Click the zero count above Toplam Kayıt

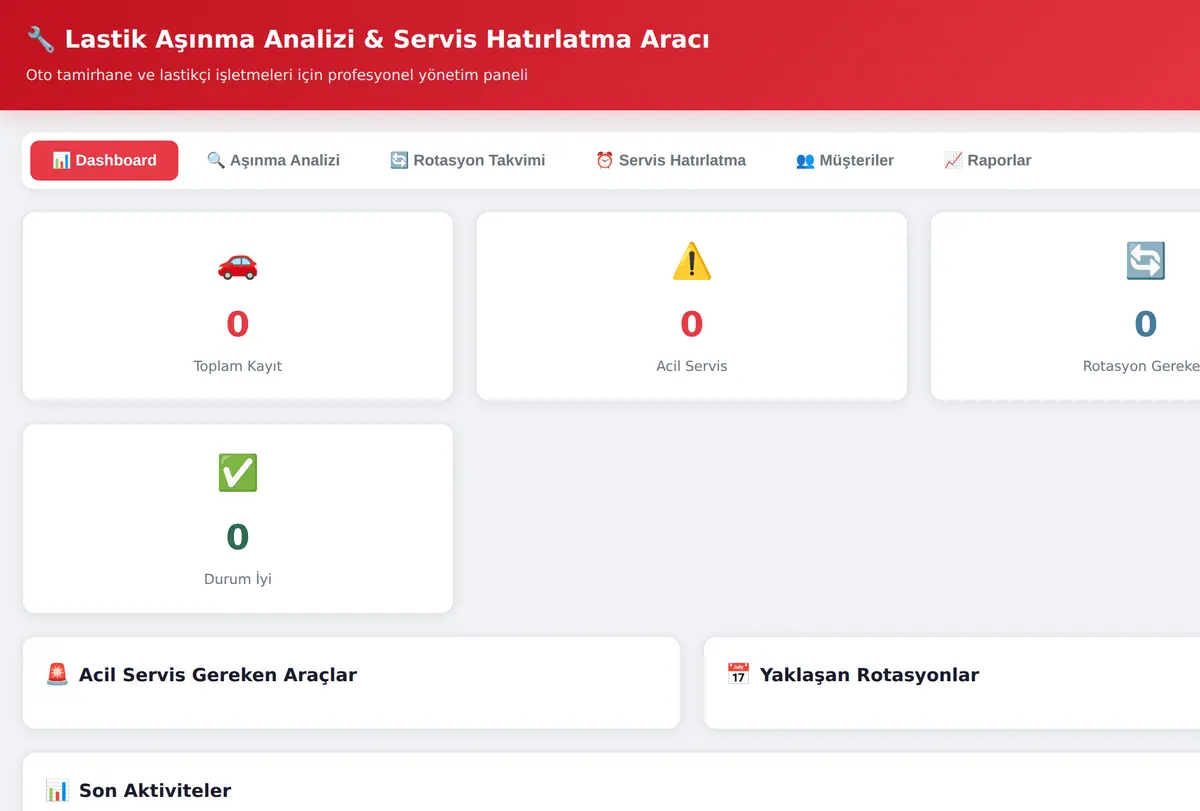click(x=238, y=324)
